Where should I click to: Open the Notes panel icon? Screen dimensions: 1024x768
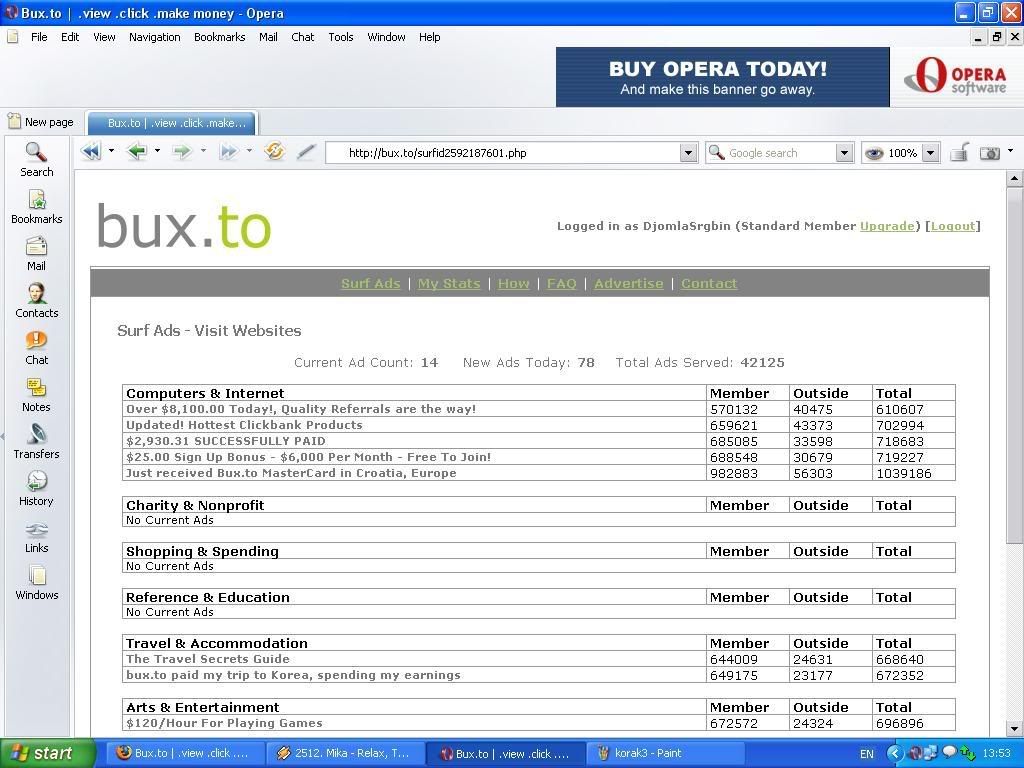(x=36, y=394)
